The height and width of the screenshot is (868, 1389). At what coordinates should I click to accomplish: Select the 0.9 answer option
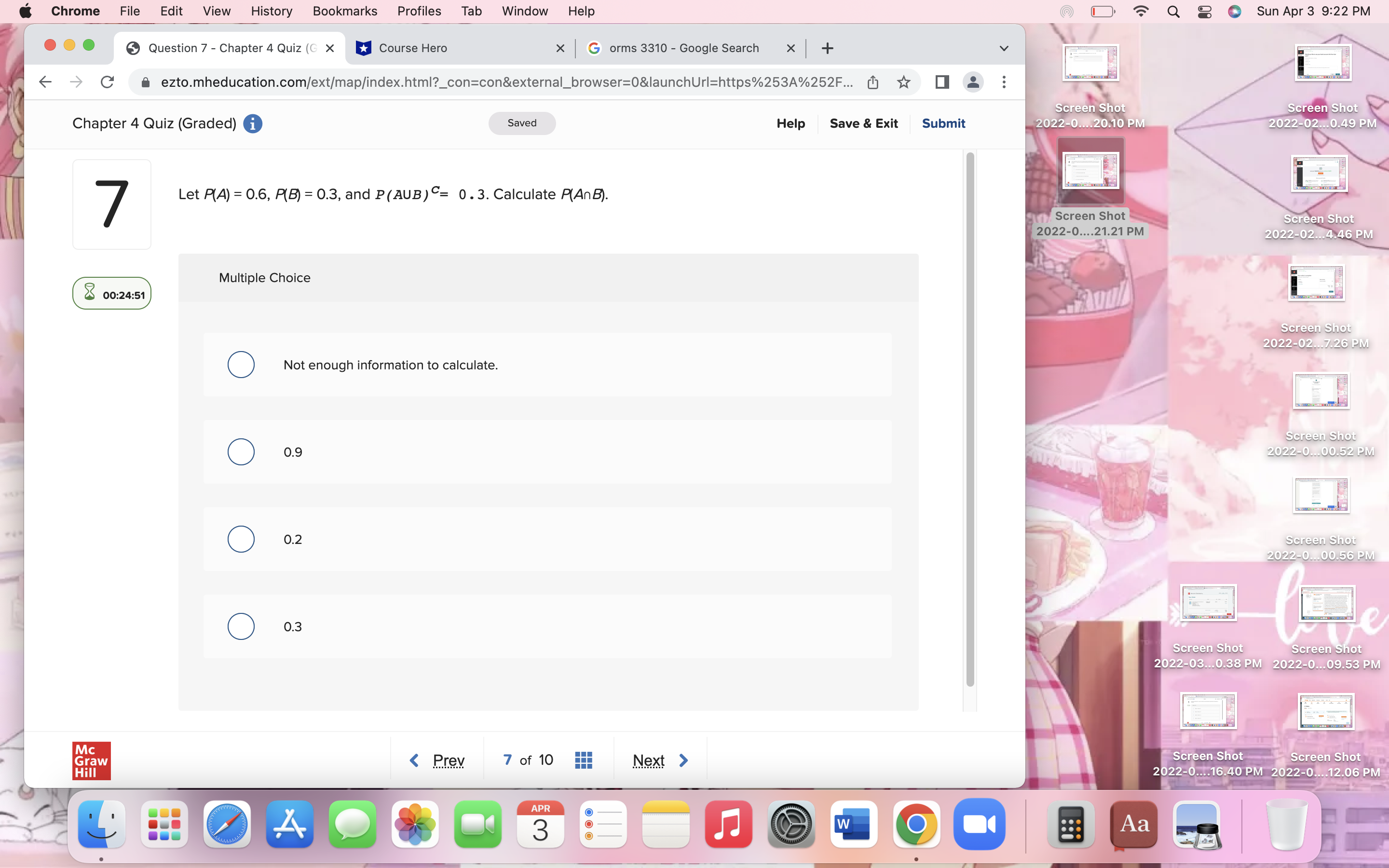coord(241,452)
